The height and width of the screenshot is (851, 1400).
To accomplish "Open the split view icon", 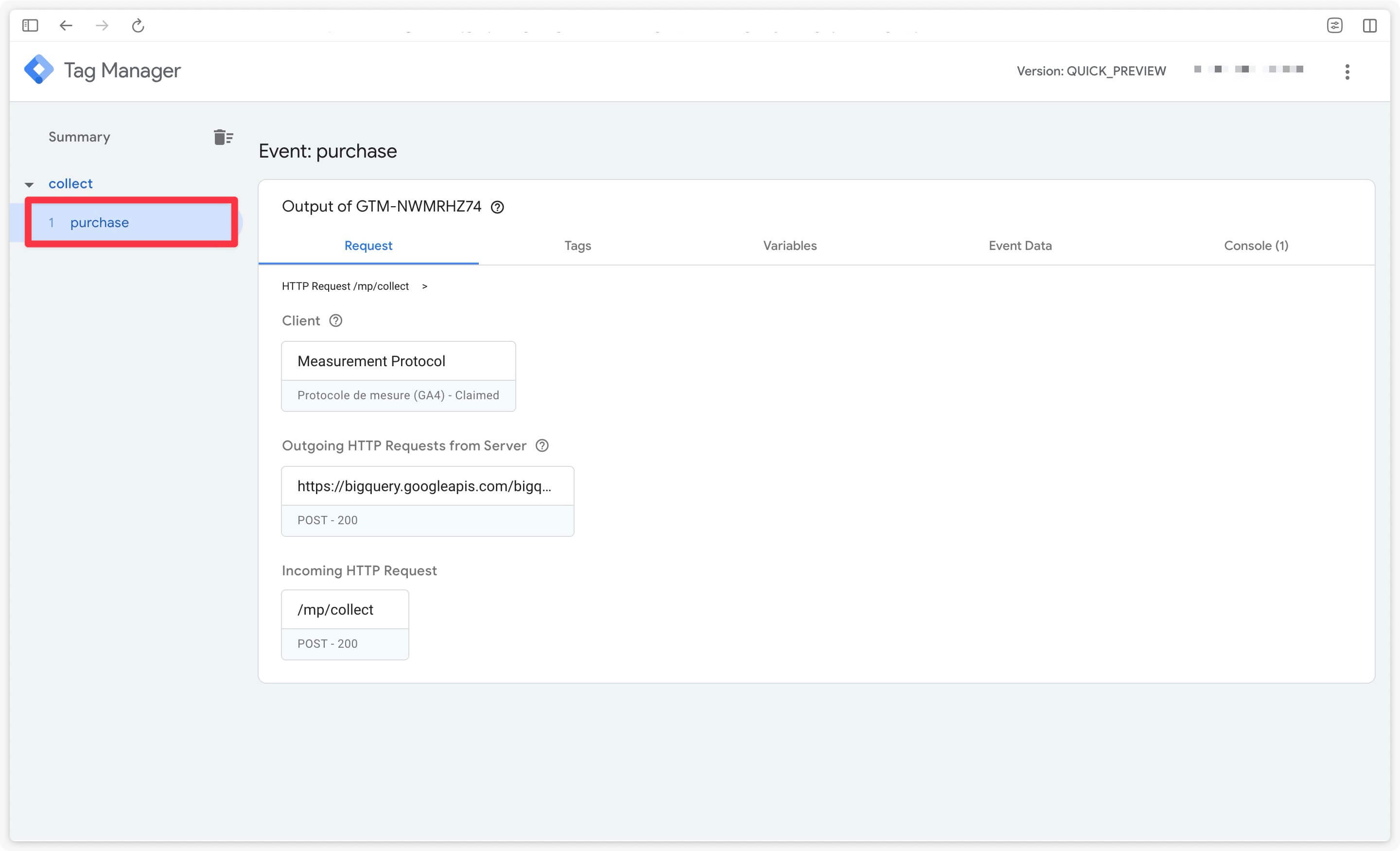I will point(1370,26).
